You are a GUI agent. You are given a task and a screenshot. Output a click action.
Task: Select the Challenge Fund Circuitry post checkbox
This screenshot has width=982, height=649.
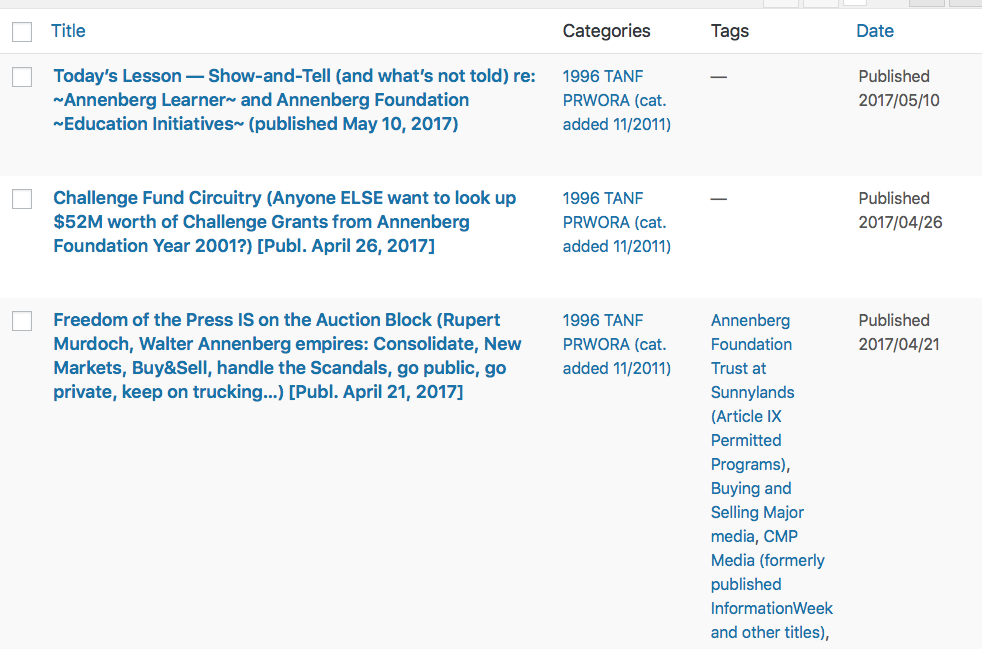click(x=22, y=199)
